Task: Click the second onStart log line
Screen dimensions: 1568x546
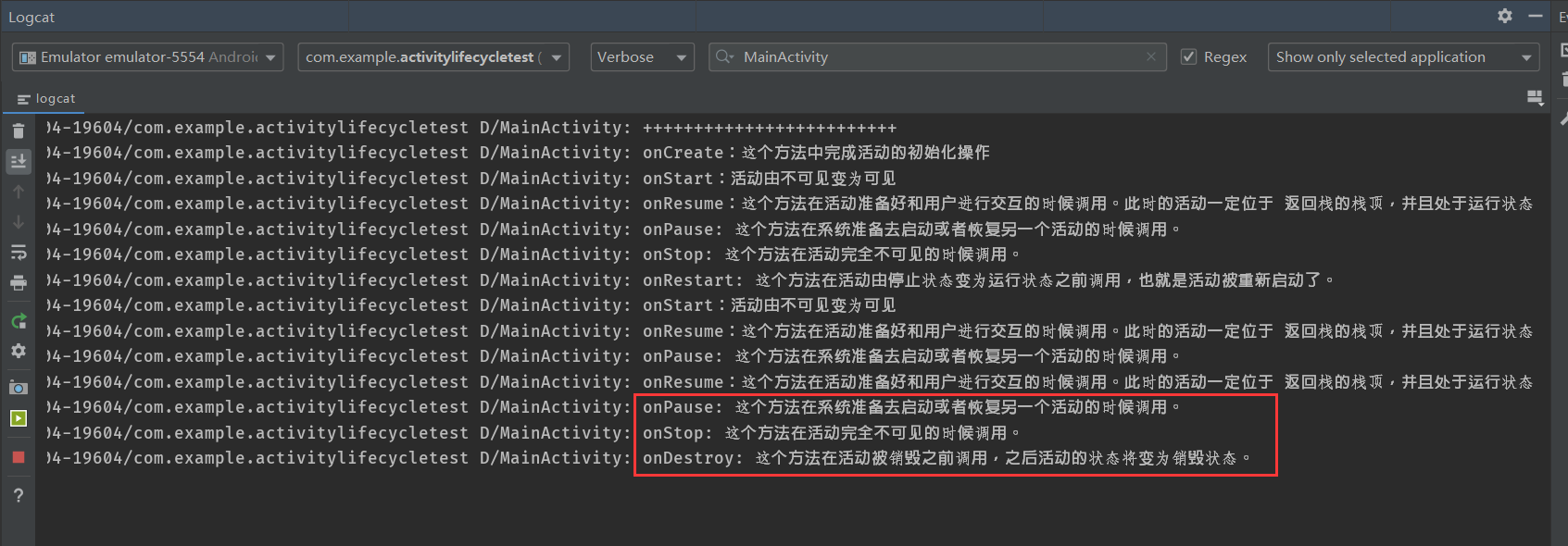Action: 470,305
